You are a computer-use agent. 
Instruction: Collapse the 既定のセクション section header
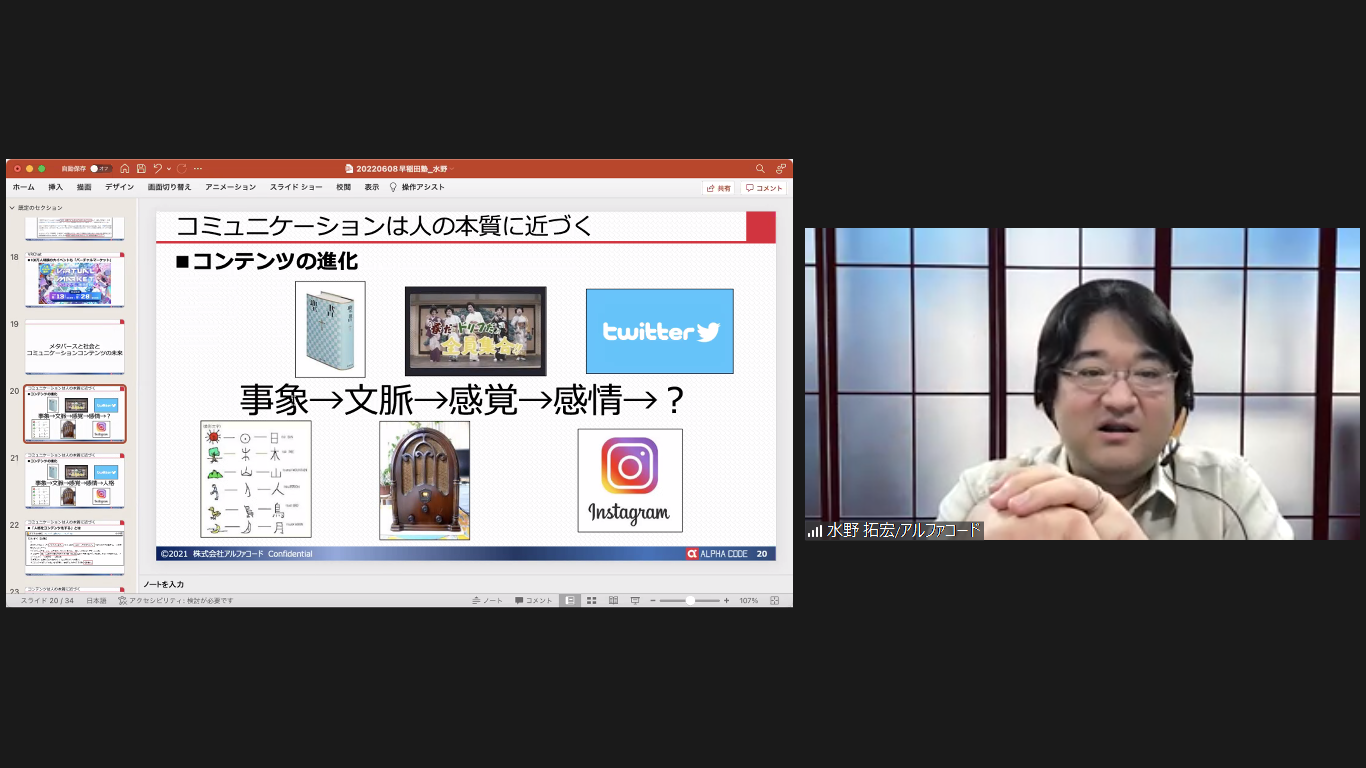(x=36, y=207)
